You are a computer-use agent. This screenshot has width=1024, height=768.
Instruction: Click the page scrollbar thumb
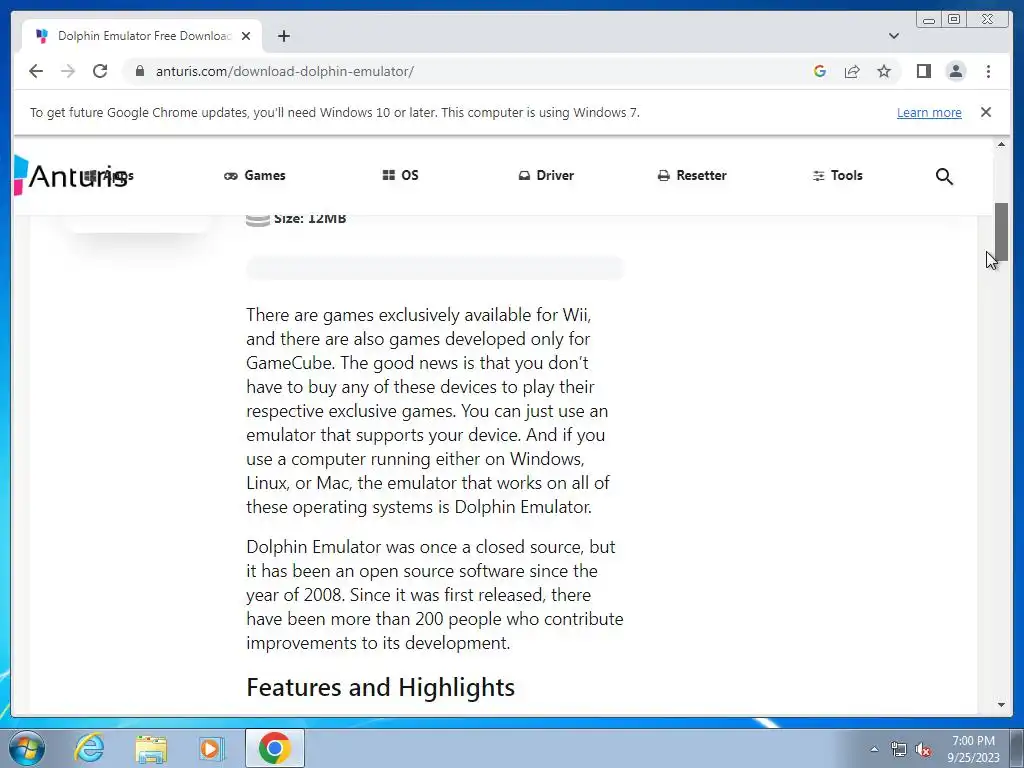click(x=1001, y=231)
